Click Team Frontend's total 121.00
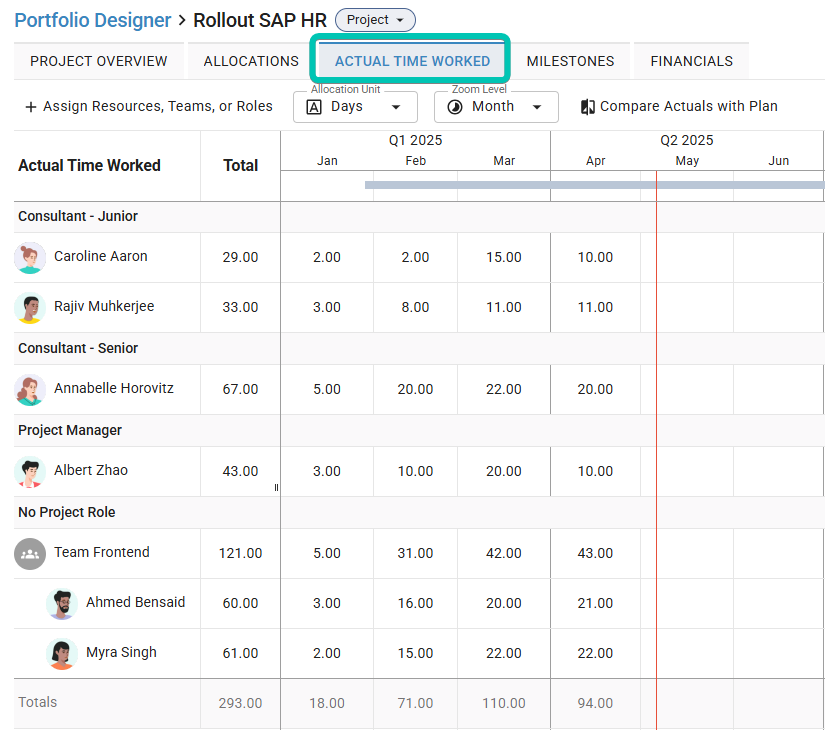The height and width of the screenshot is (730, 825). tap(240, 554)
